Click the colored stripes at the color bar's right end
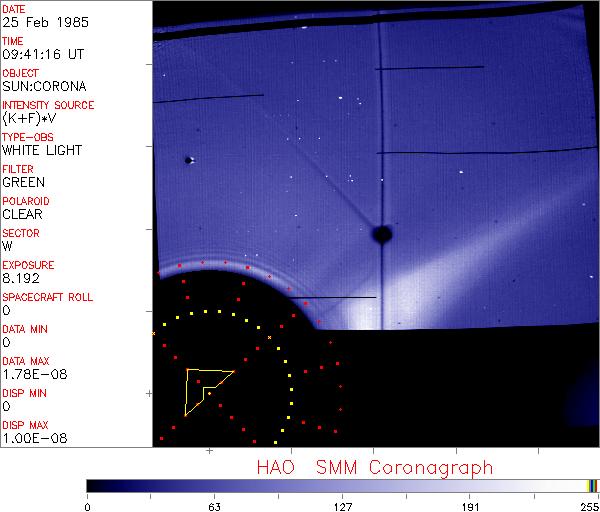600x512 pixels. 592,485
